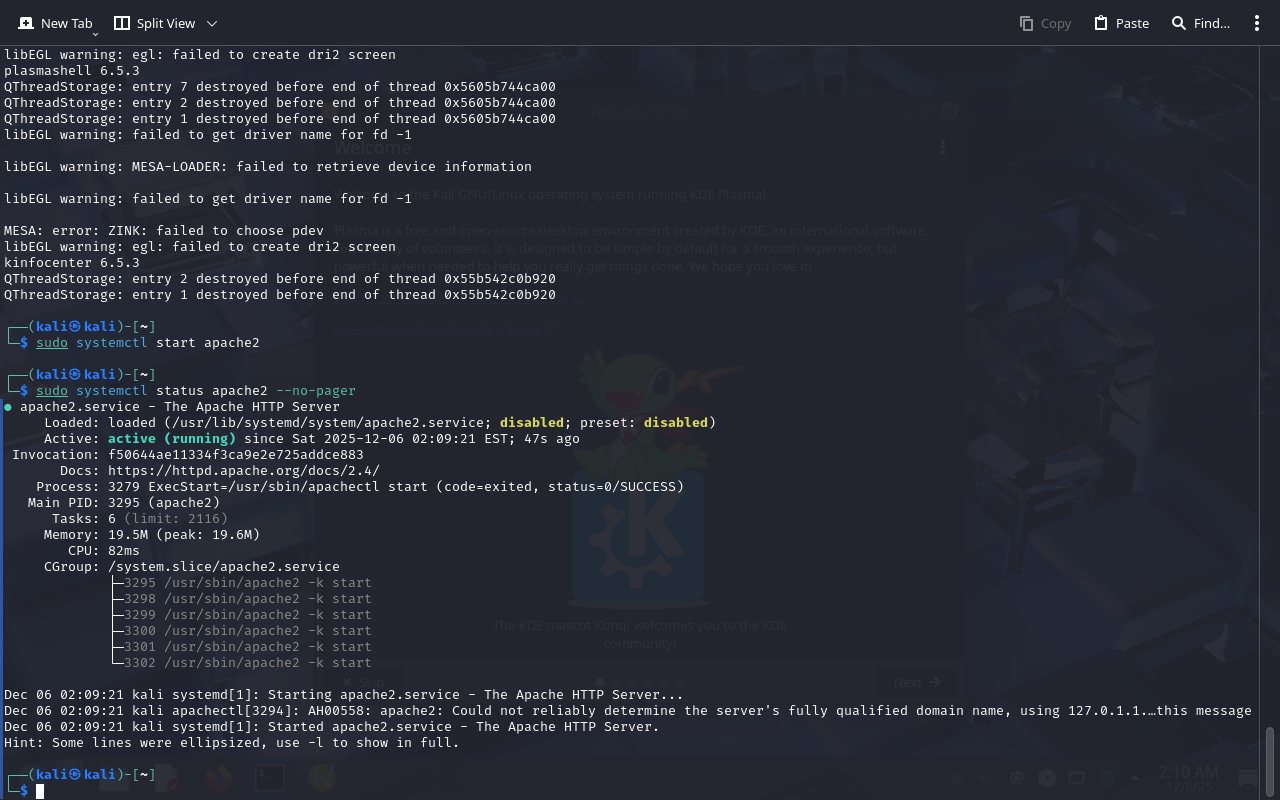
Task: Click the cursor at the last prompt
Action: click(40, 791)
